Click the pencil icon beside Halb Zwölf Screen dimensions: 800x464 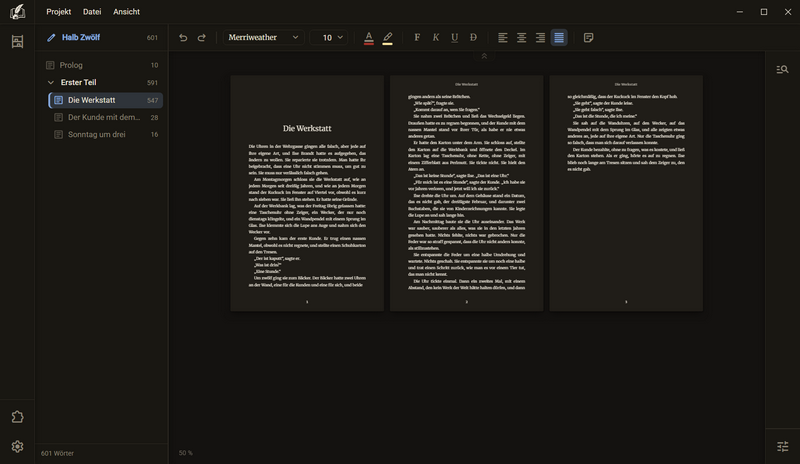[x=51, y=37]
